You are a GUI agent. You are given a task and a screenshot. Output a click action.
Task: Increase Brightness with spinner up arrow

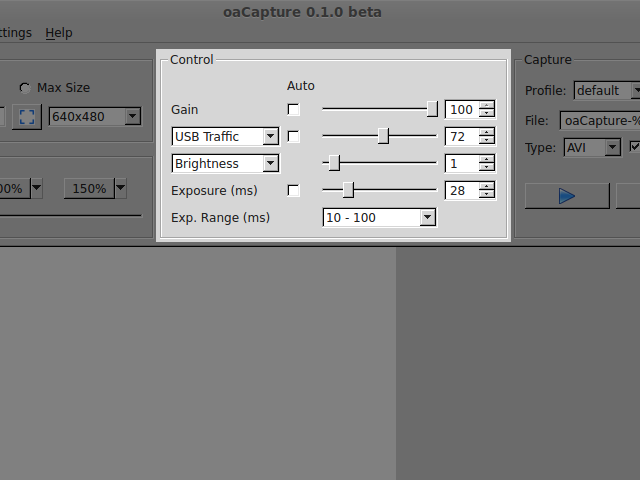coord(487,159)
